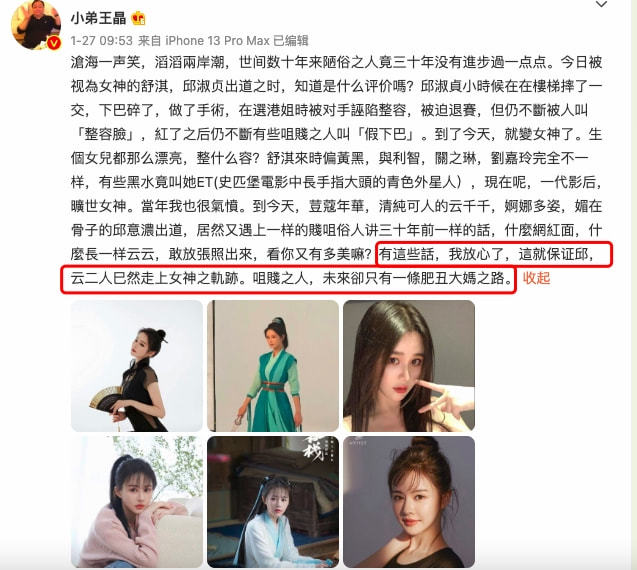
Task: Open photo of woman in black qipao holding fan
Action: click(x=136, y=366)
